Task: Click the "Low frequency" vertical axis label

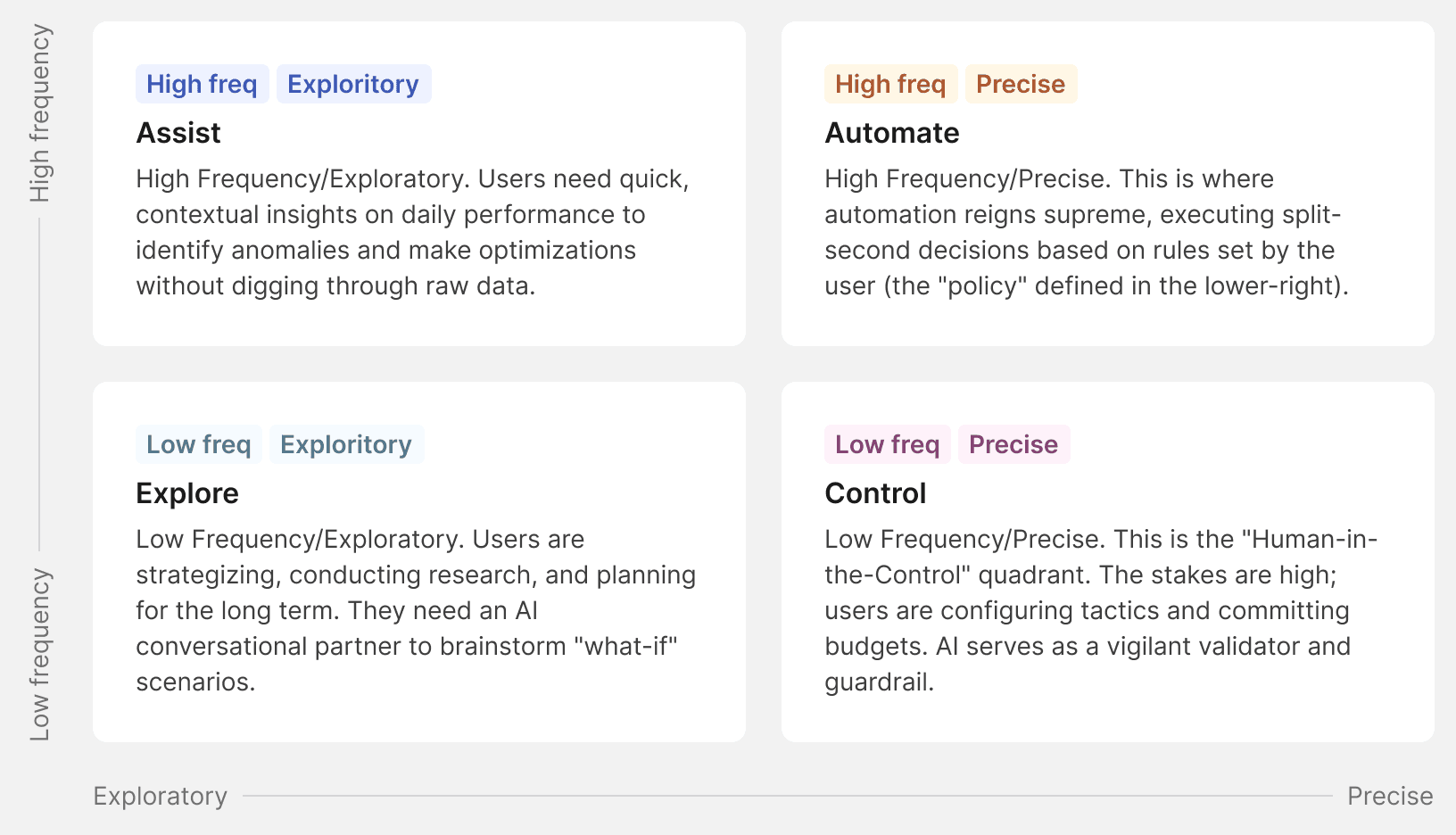Action: coord(40,655)
